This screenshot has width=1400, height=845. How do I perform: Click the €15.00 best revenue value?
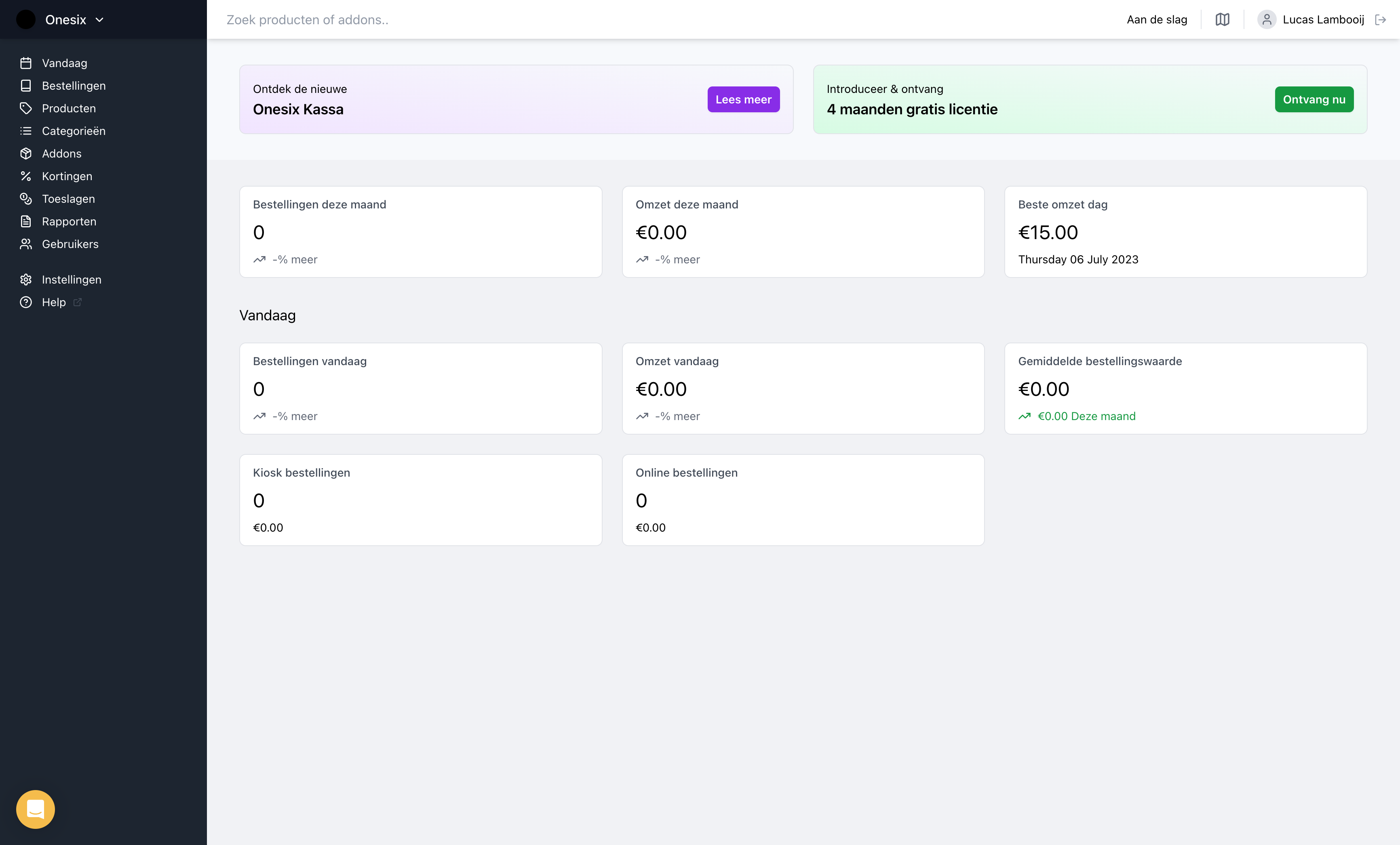pyautogui.click(x=1048, y=232)
